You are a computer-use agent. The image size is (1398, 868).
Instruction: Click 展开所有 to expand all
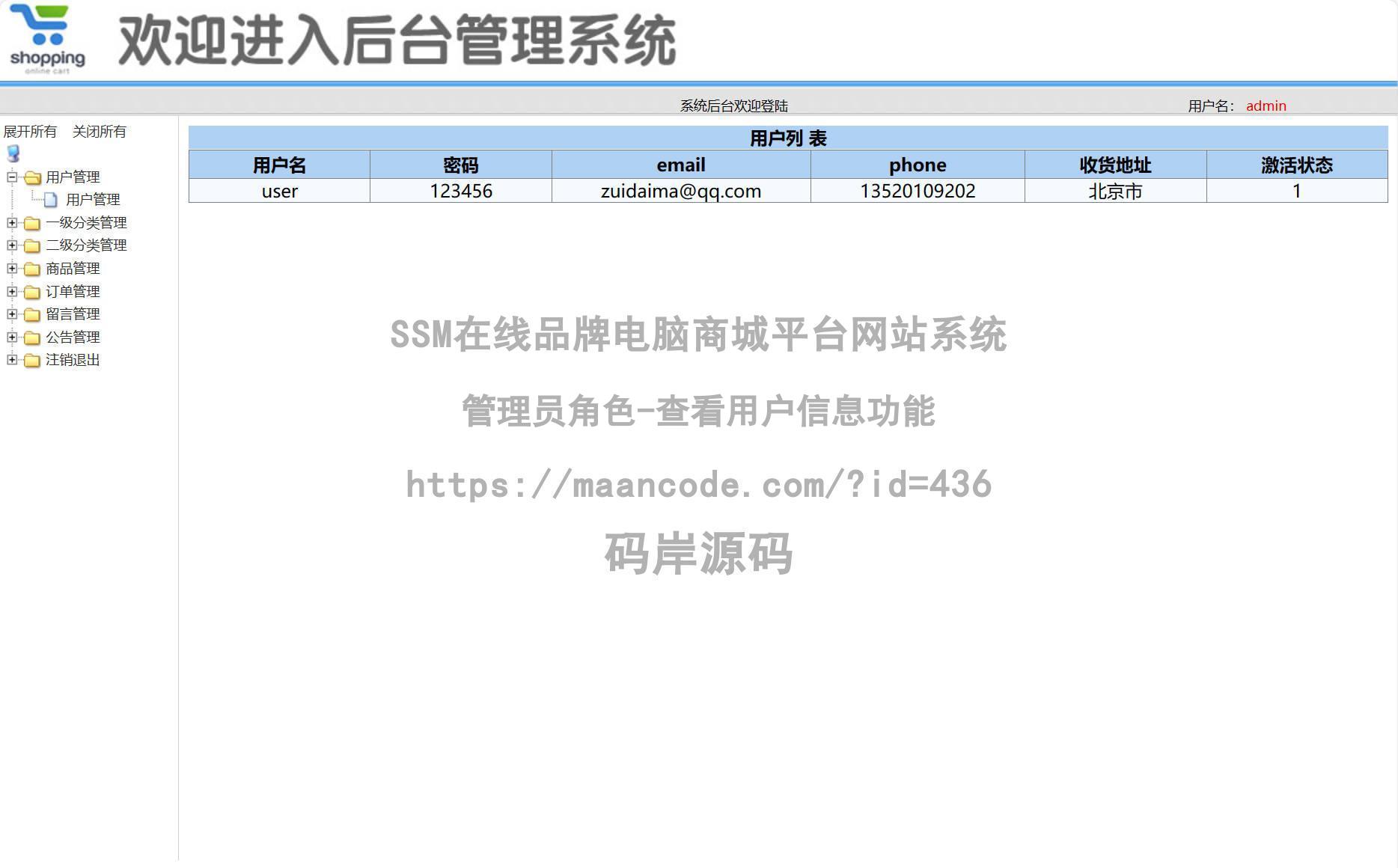tap(30, 132)
